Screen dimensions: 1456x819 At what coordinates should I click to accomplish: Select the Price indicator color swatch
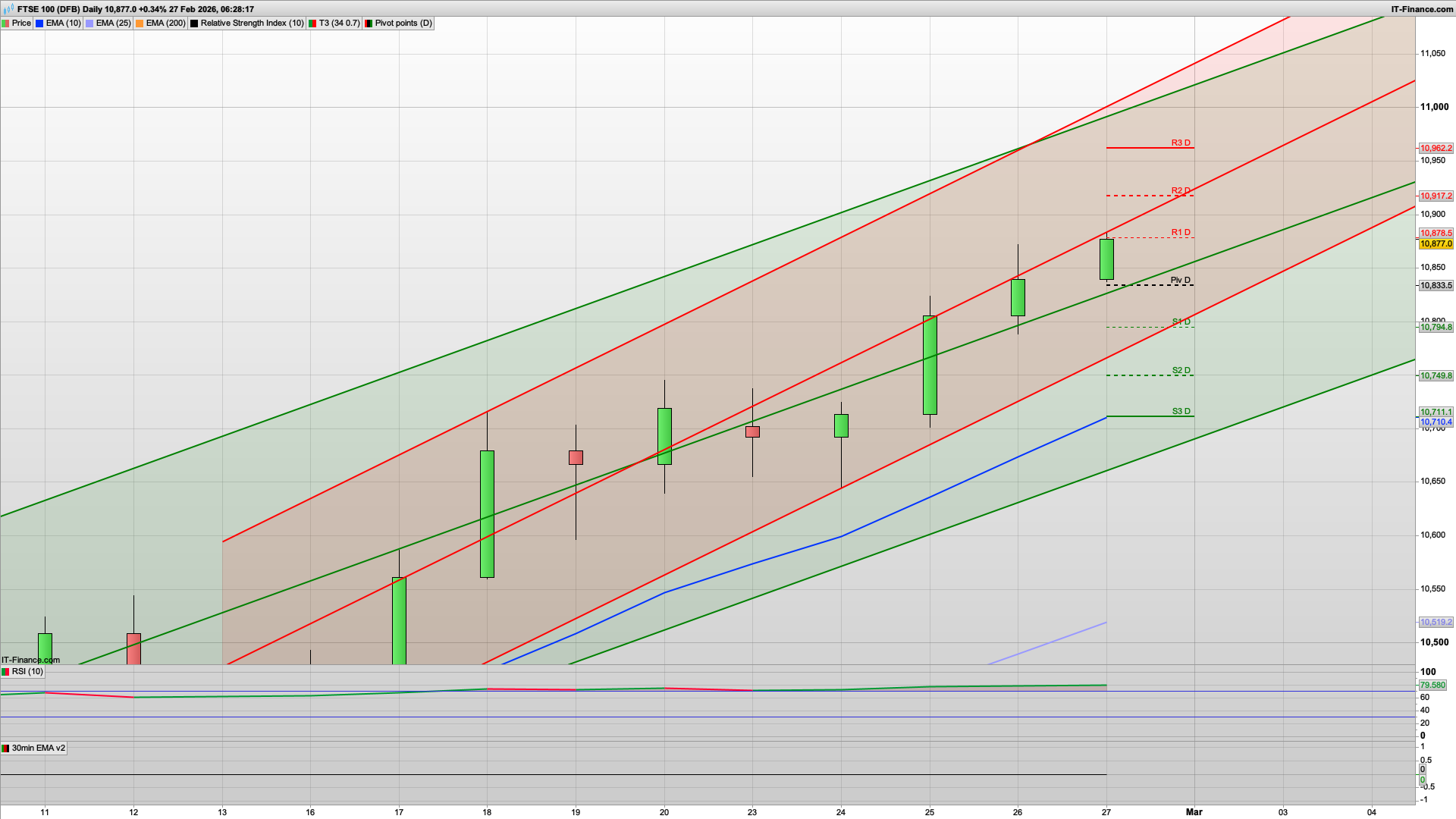click(6, 23)
